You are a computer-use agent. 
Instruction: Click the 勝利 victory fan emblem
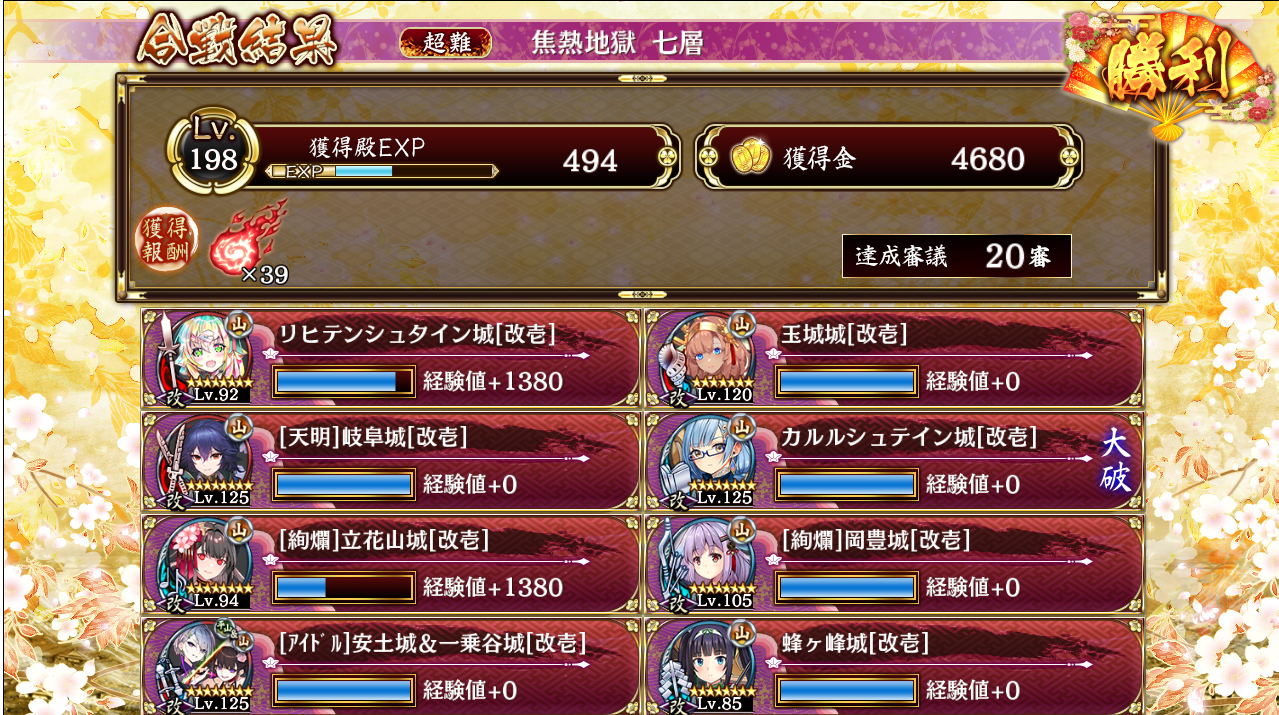[1168, 72]
